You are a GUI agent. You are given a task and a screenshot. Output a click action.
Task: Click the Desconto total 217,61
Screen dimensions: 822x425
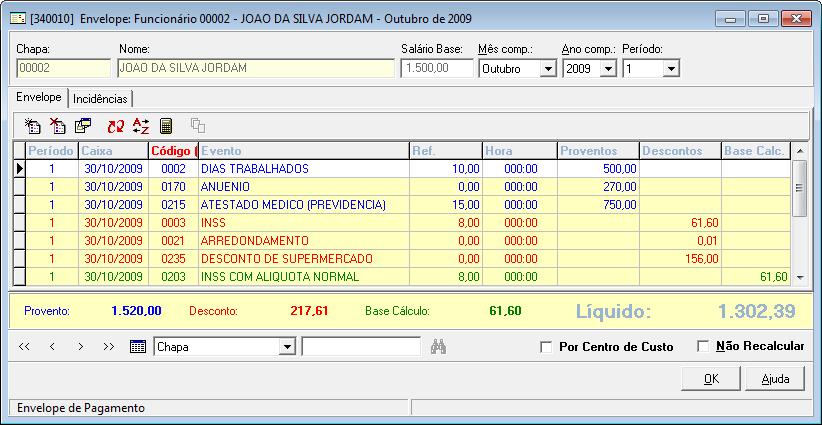click(x=309, y=311)
